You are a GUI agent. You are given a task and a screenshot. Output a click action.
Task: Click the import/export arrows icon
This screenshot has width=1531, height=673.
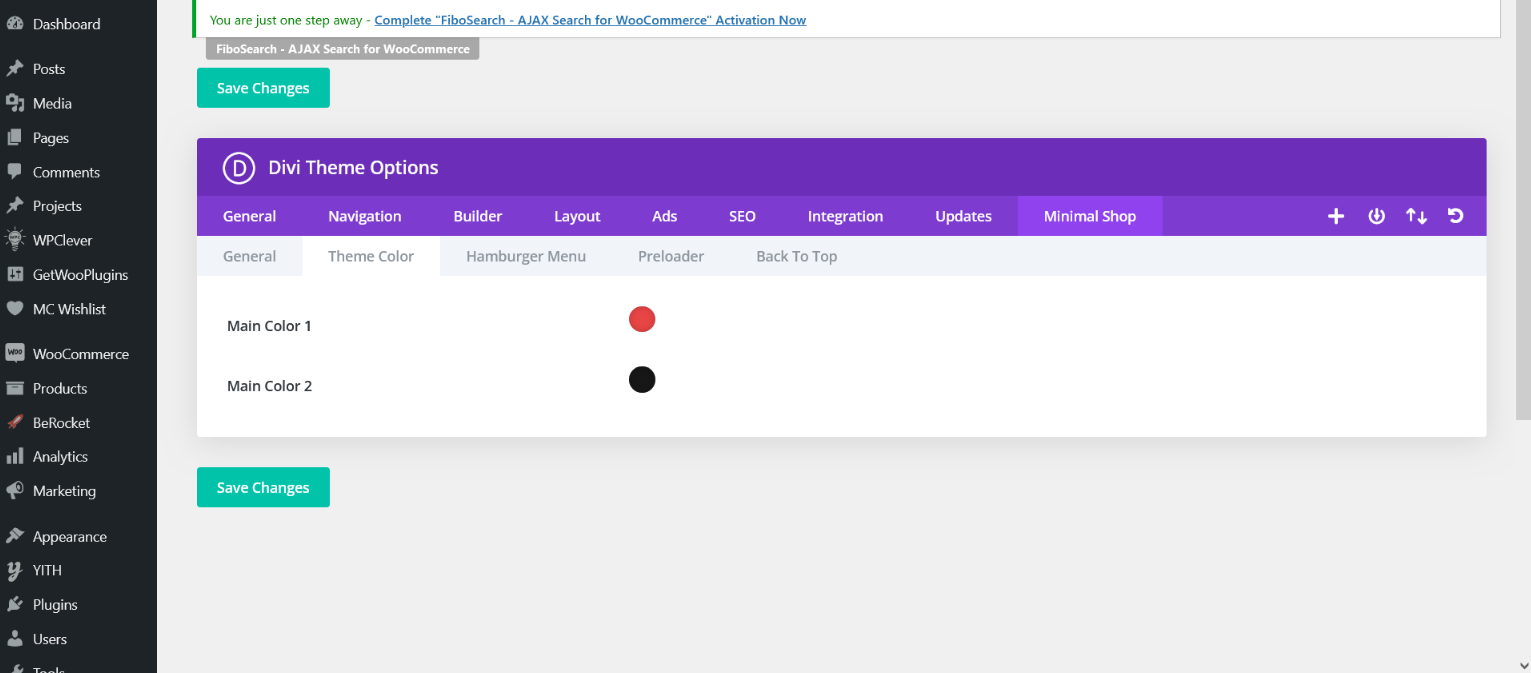tap(1416, 216)
